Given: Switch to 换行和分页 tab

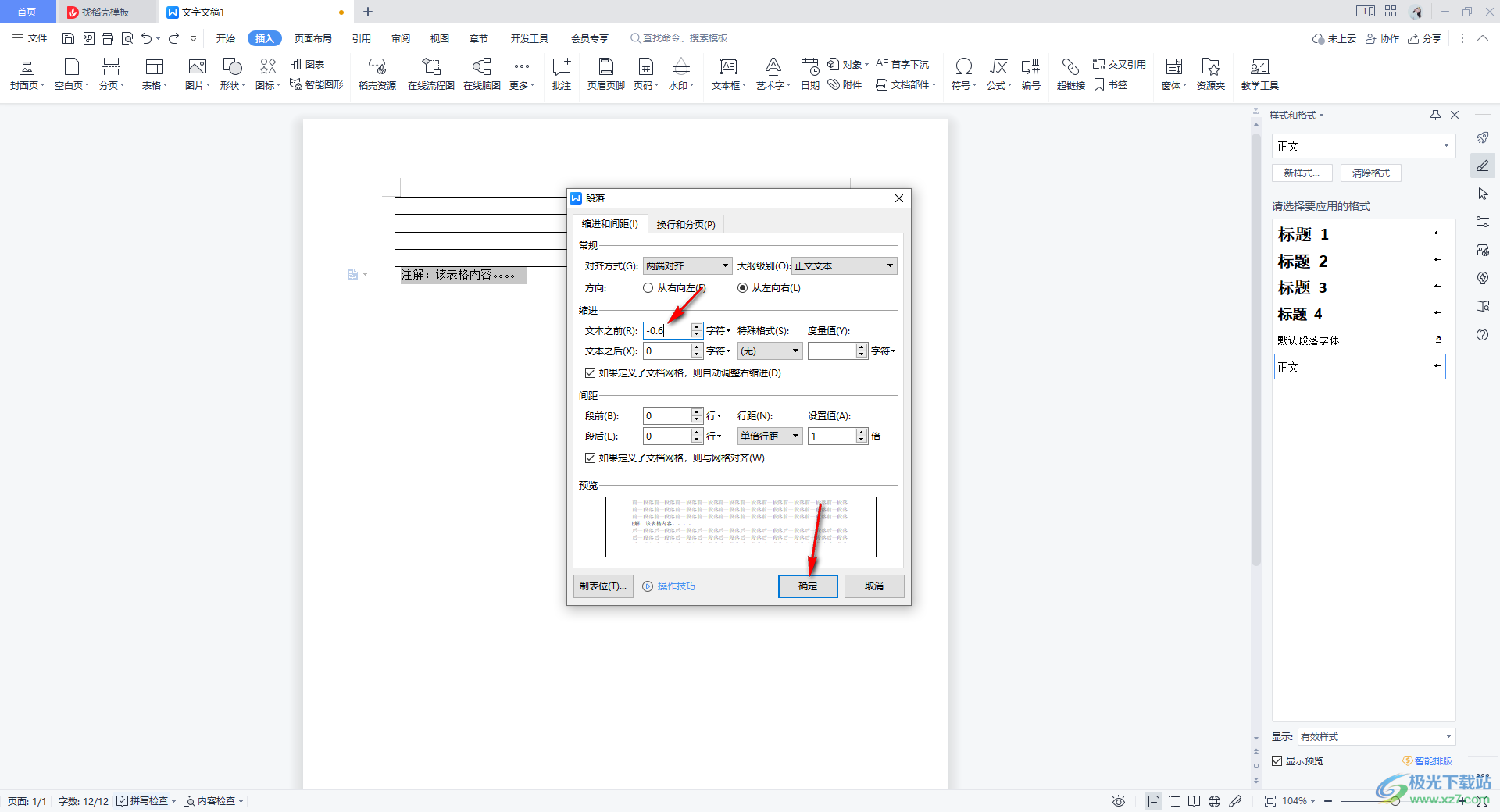Looking at the screenshot, I should 686,225.
